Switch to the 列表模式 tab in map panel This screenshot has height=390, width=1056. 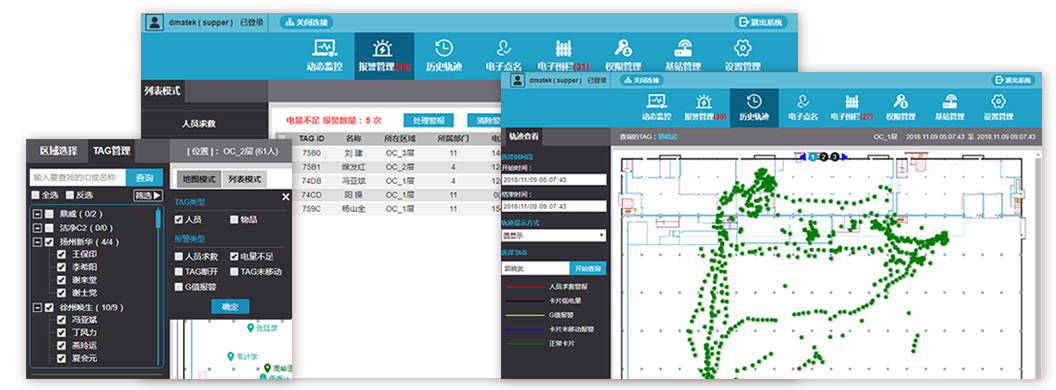[x=244, y=179]
